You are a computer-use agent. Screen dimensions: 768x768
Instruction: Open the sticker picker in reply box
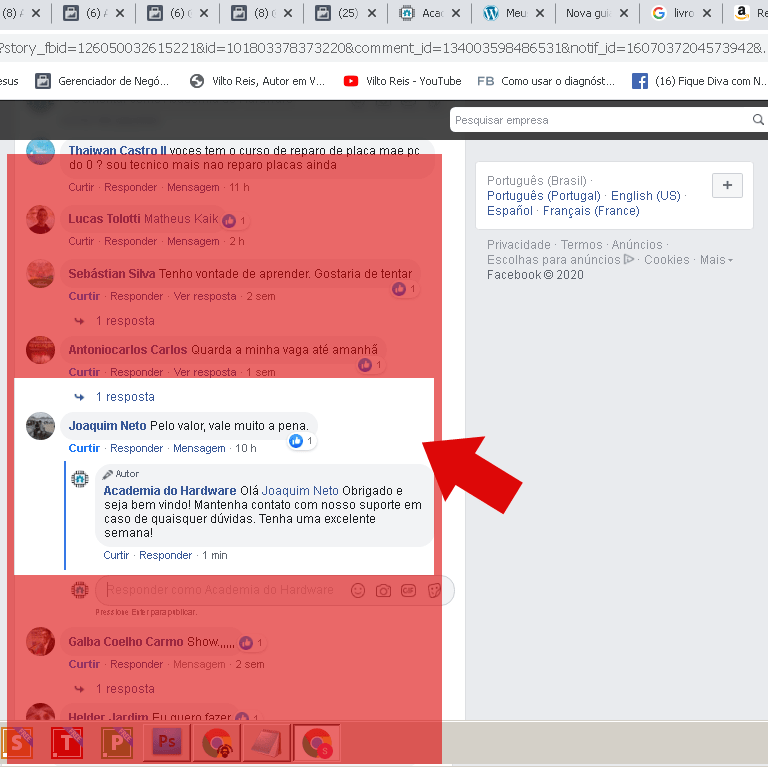coord(434,591)
